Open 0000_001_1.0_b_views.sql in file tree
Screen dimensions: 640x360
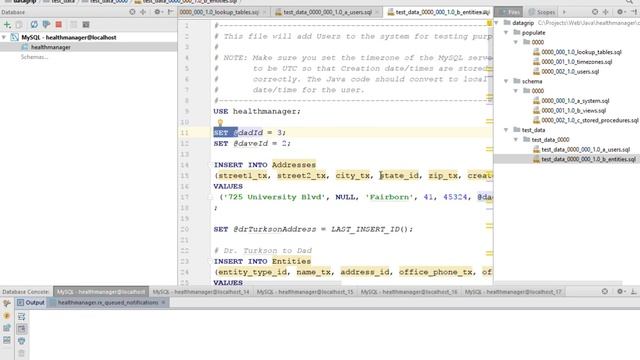coord(573,111)
